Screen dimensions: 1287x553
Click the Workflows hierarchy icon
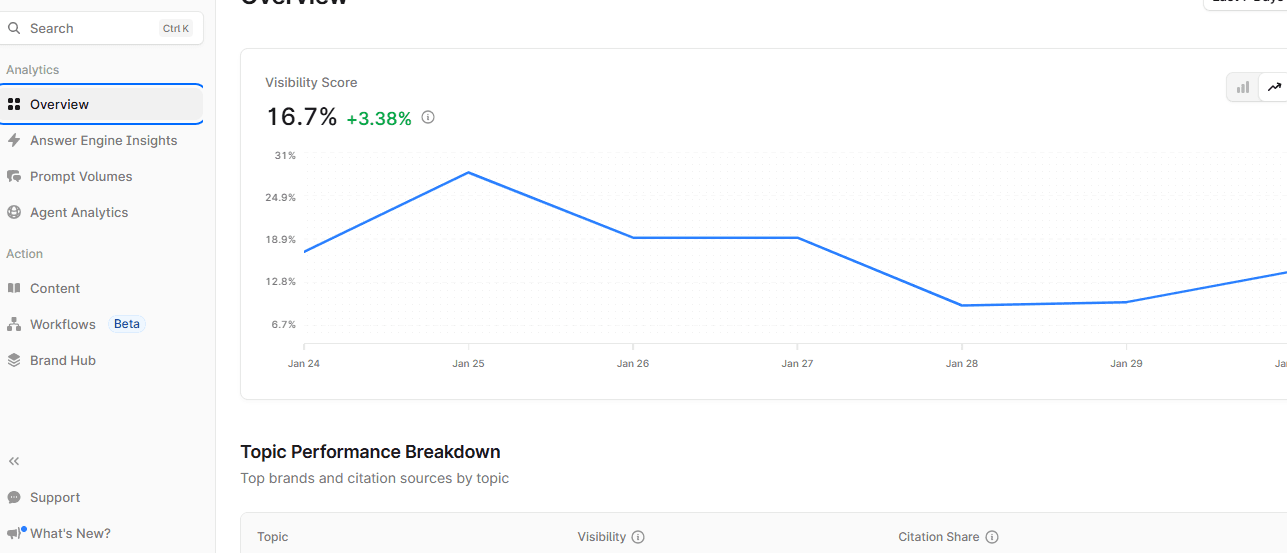tap(14, 324)
